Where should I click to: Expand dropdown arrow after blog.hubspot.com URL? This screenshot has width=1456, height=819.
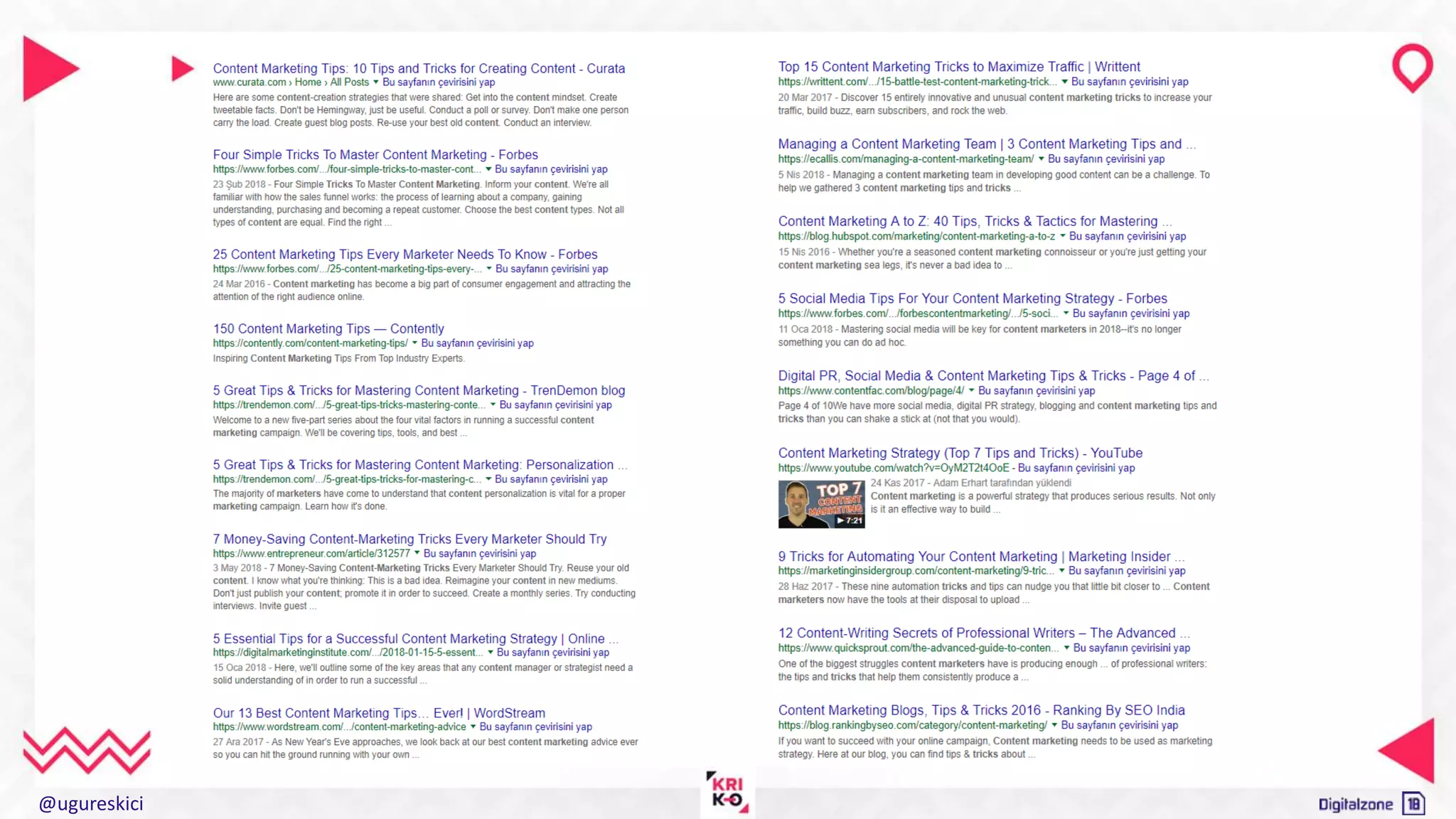pyautogui.click(x=1063, y=236)
